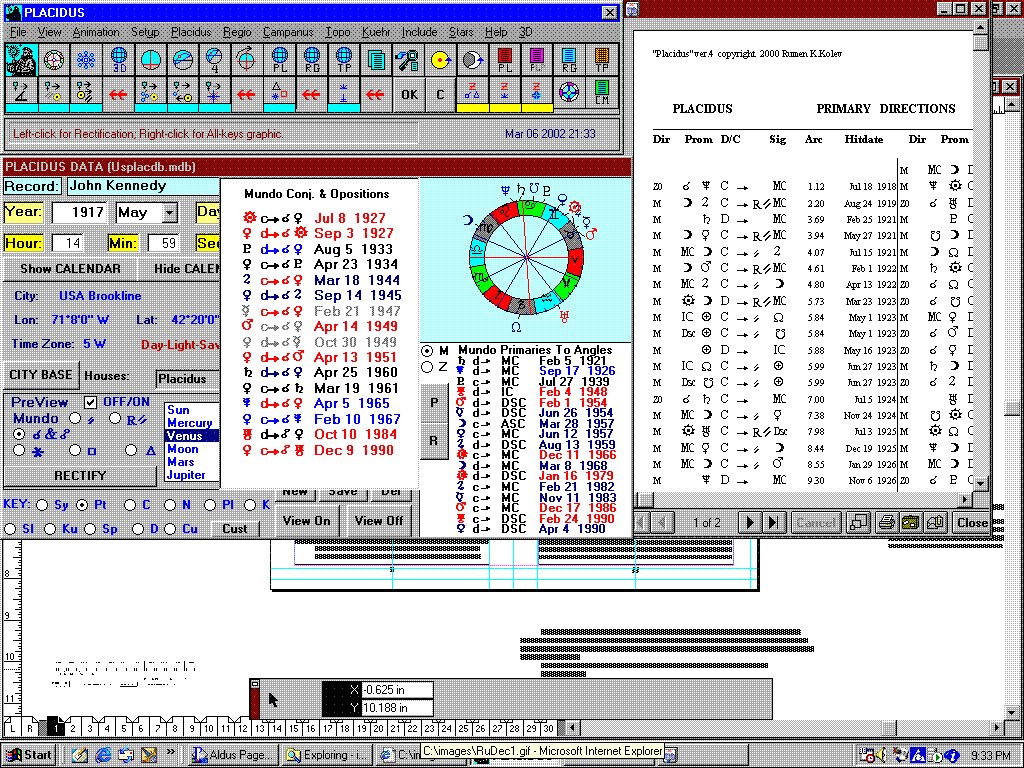
Task: Click the report vertical scrollbar down arrow
Action: pyautogui.click(x=981, y=483)
